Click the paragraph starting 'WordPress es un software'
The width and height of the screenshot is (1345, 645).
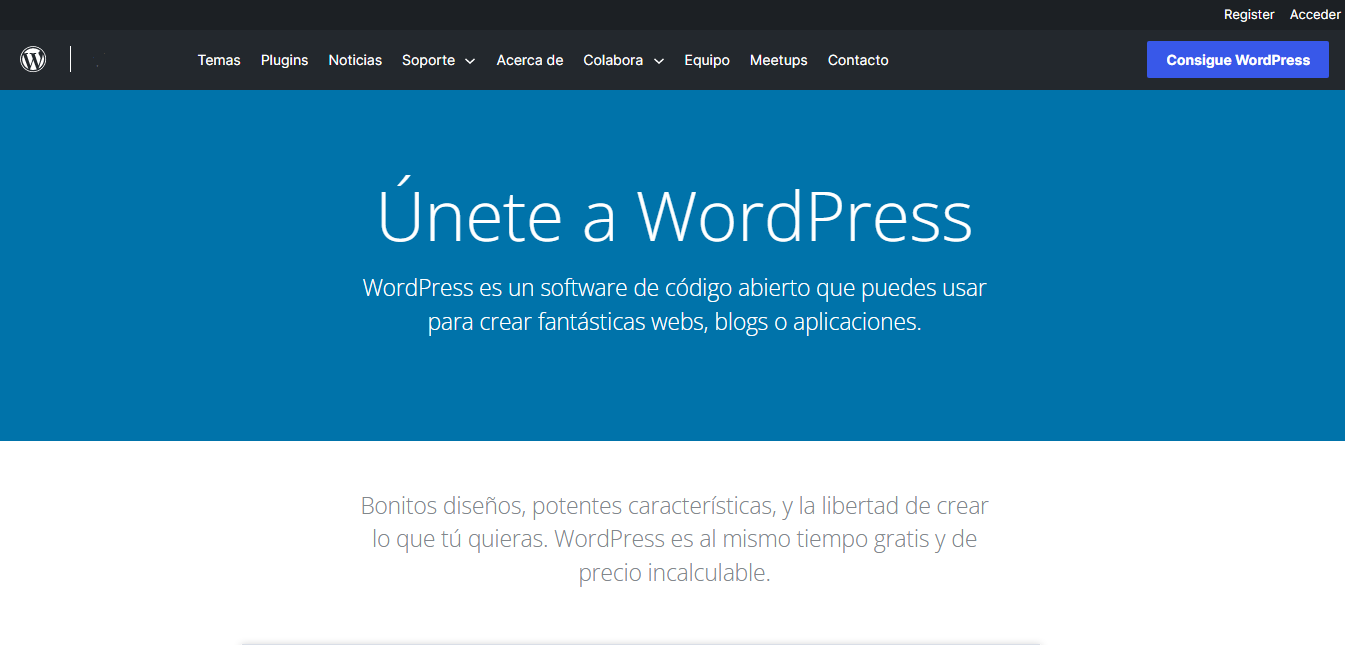coord(674,305)
